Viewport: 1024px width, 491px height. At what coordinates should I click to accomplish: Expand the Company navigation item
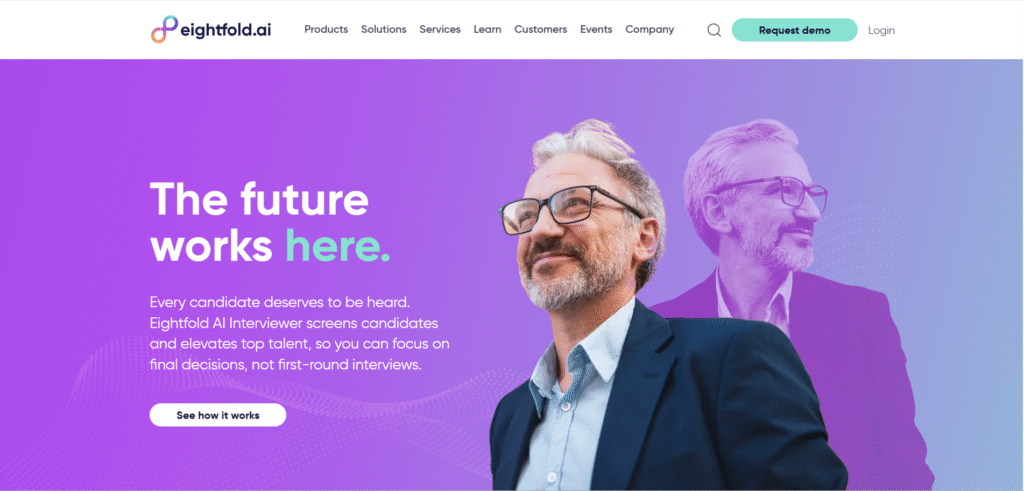tap(650, 29)
